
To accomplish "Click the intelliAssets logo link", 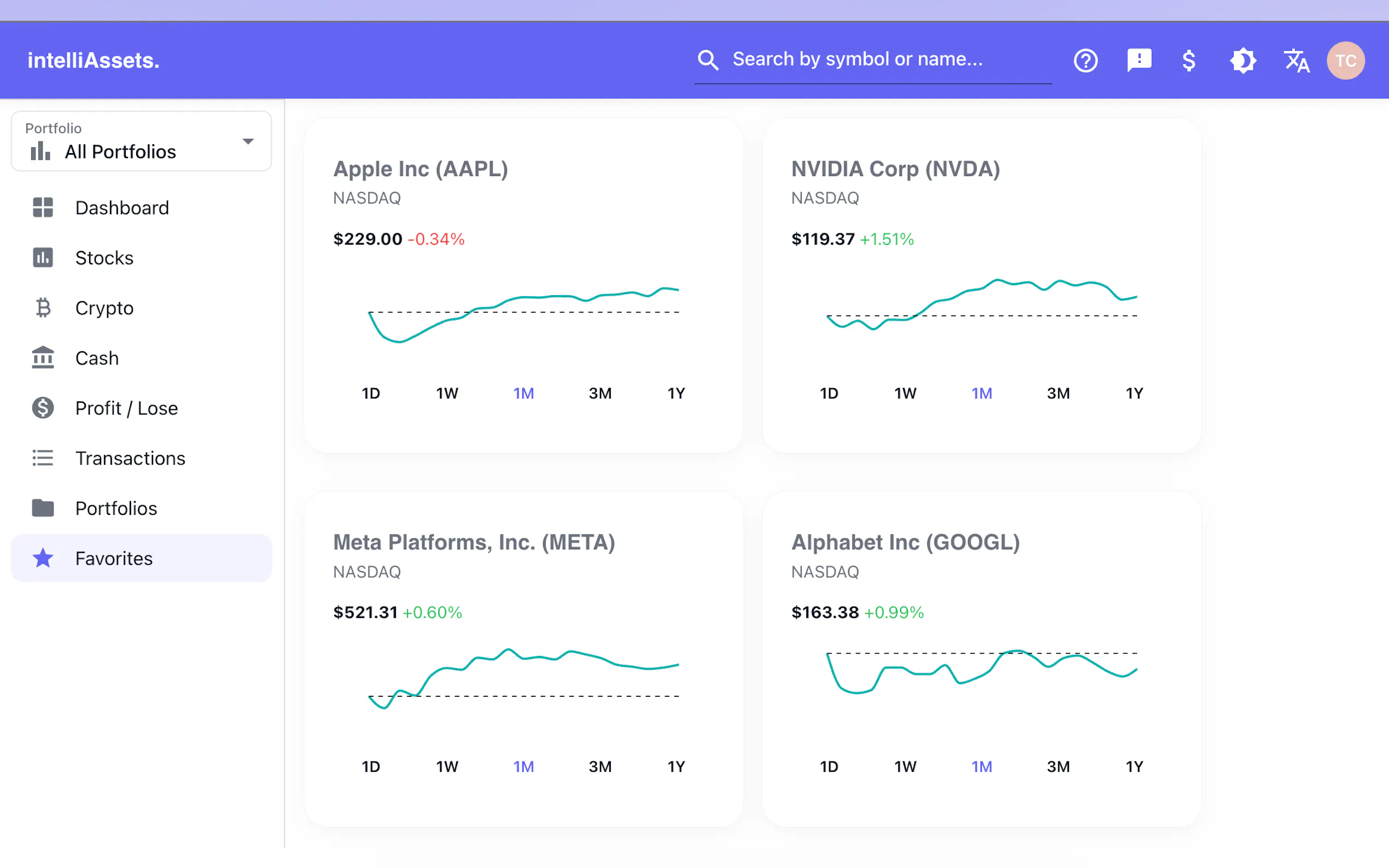I will 94,60.
